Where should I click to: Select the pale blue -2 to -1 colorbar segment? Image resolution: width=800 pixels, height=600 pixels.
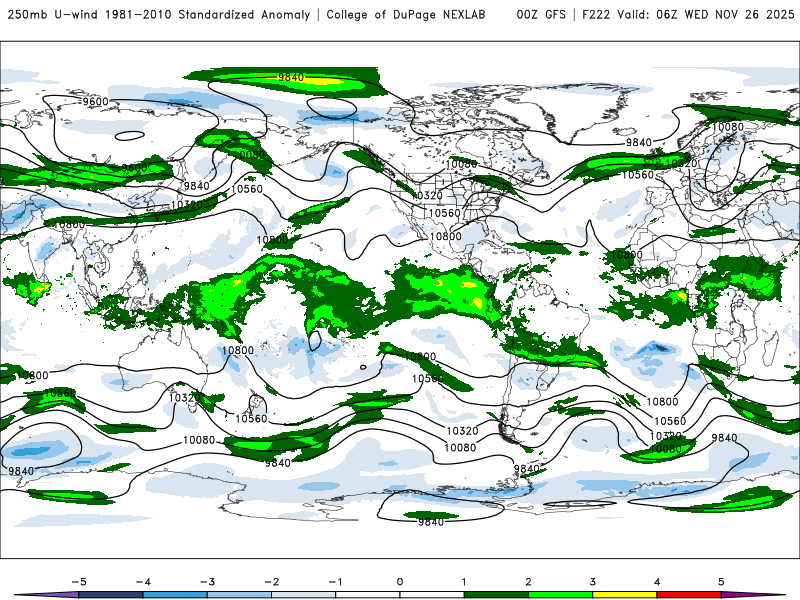(303, 595)
